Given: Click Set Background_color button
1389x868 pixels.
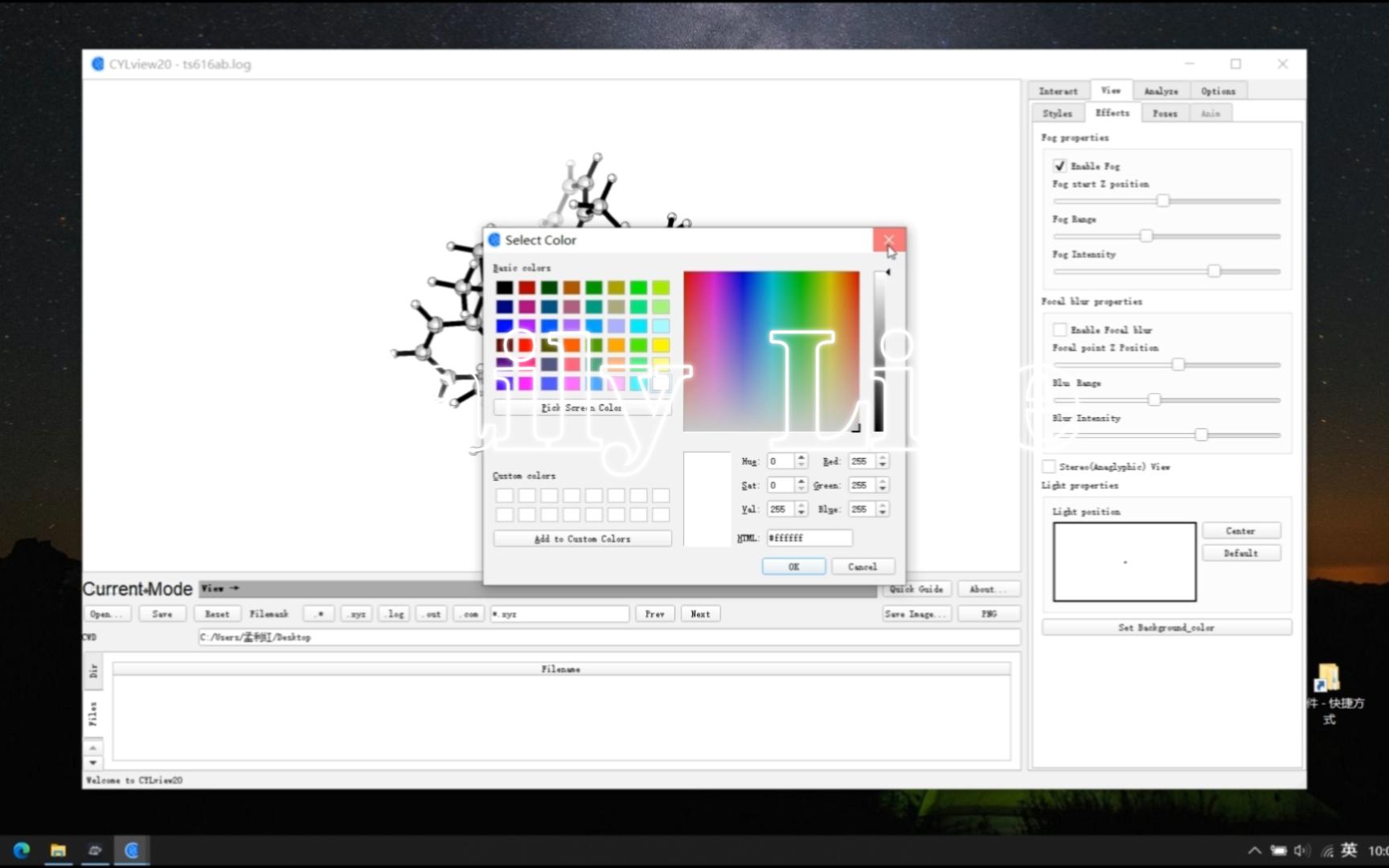Looking at the screenshot, I should [x=1166, y=627].
